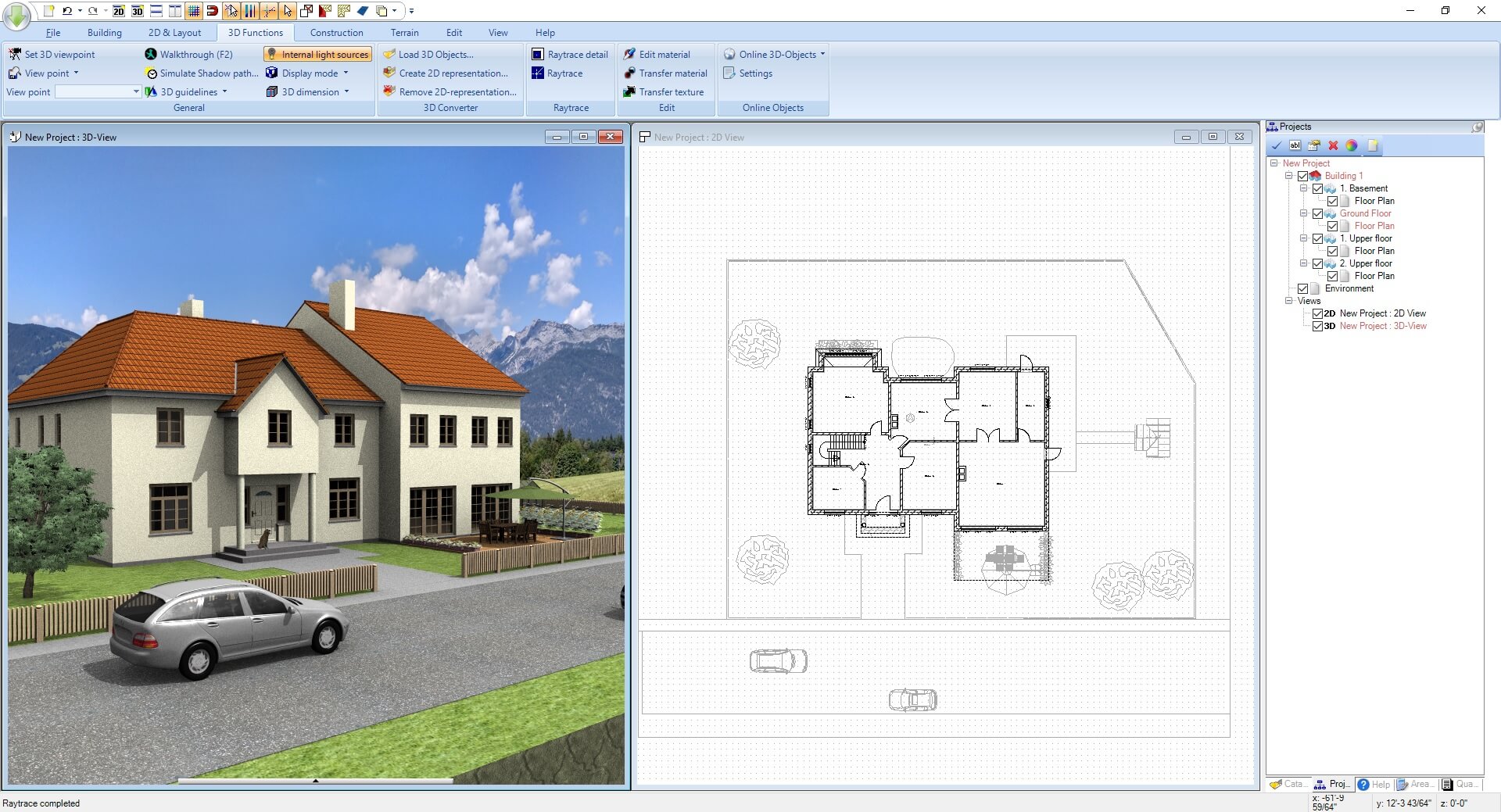
Task: Open the Terrain ribbon tab
Action: pos(404,32)
